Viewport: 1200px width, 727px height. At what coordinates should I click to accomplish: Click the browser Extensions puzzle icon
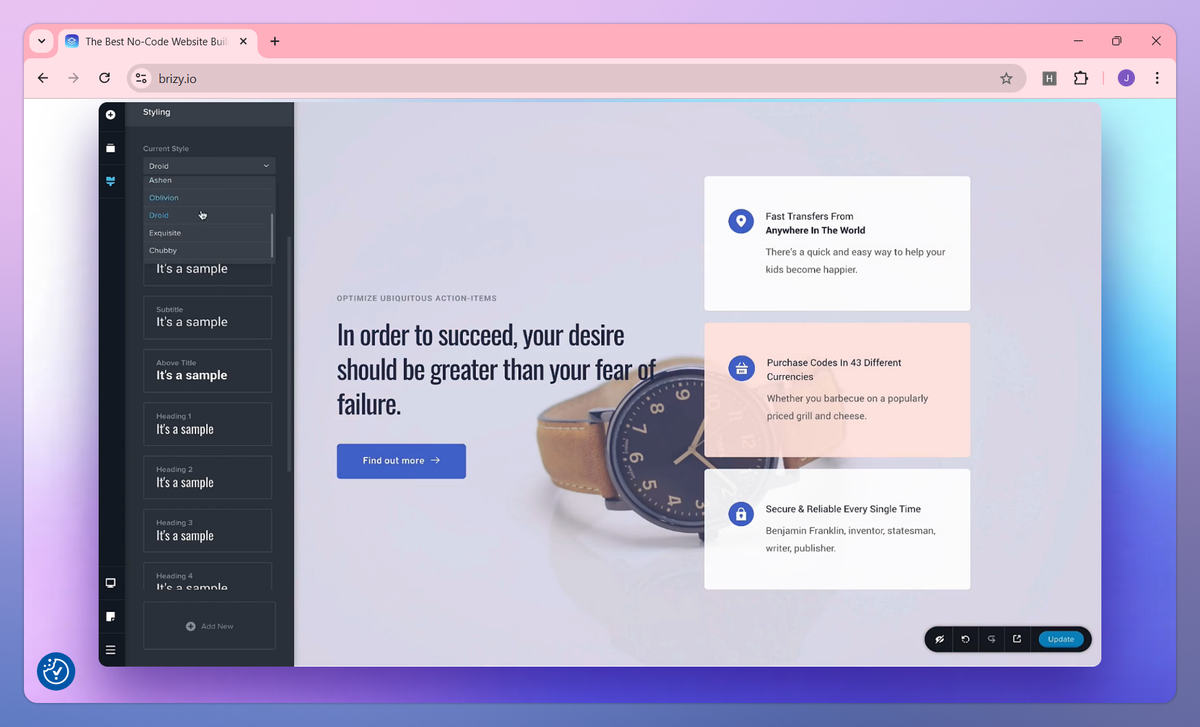[1081, 78]
